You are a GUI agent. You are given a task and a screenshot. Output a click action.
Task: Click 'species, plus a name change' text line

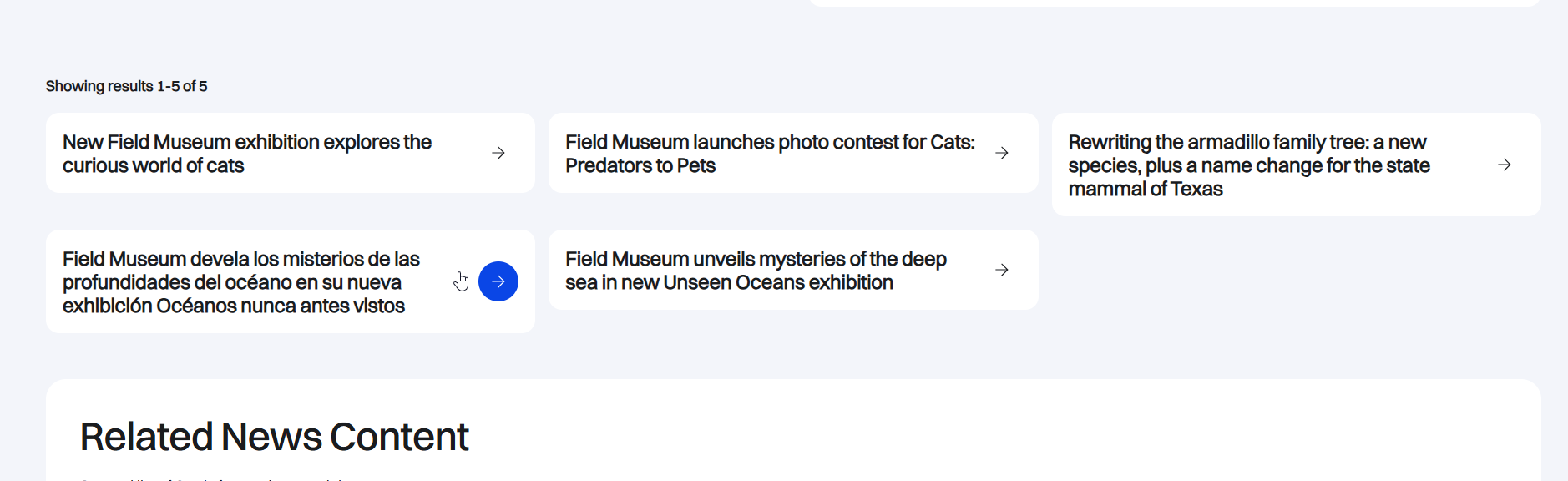click(1249, 165)
